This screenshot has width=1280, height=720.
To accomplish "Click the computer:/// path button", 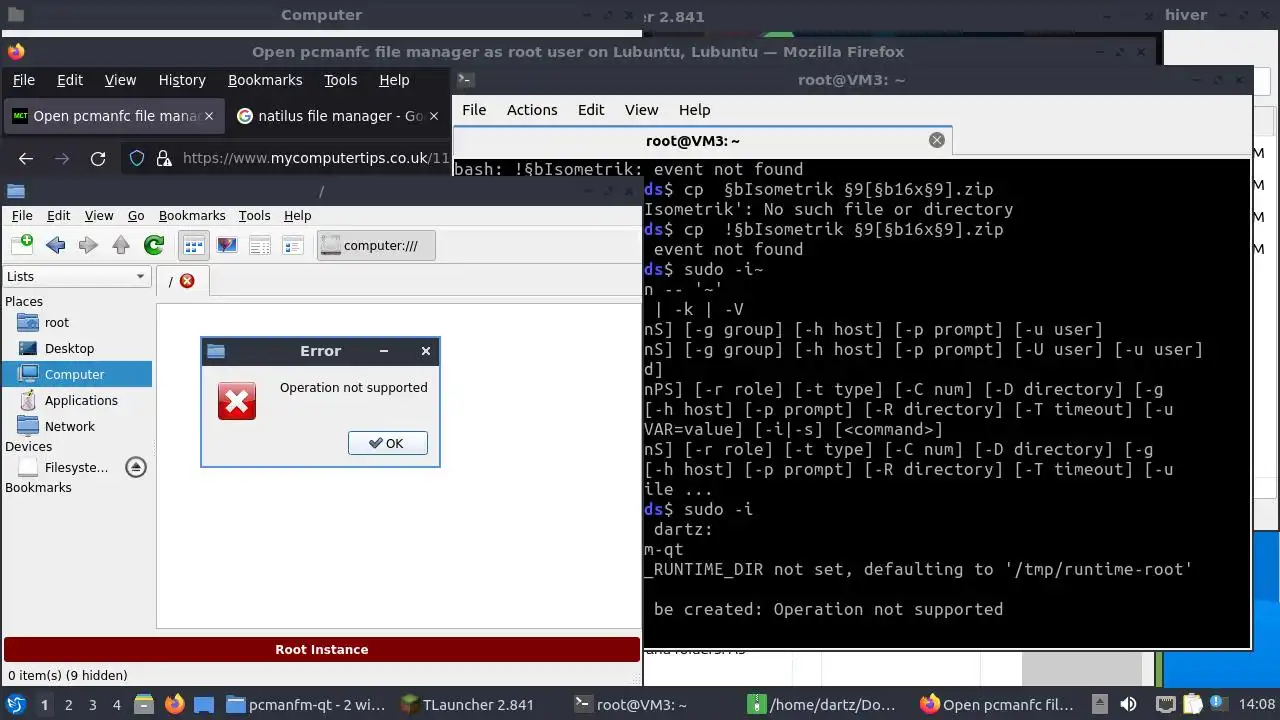I will coord(376,245).
